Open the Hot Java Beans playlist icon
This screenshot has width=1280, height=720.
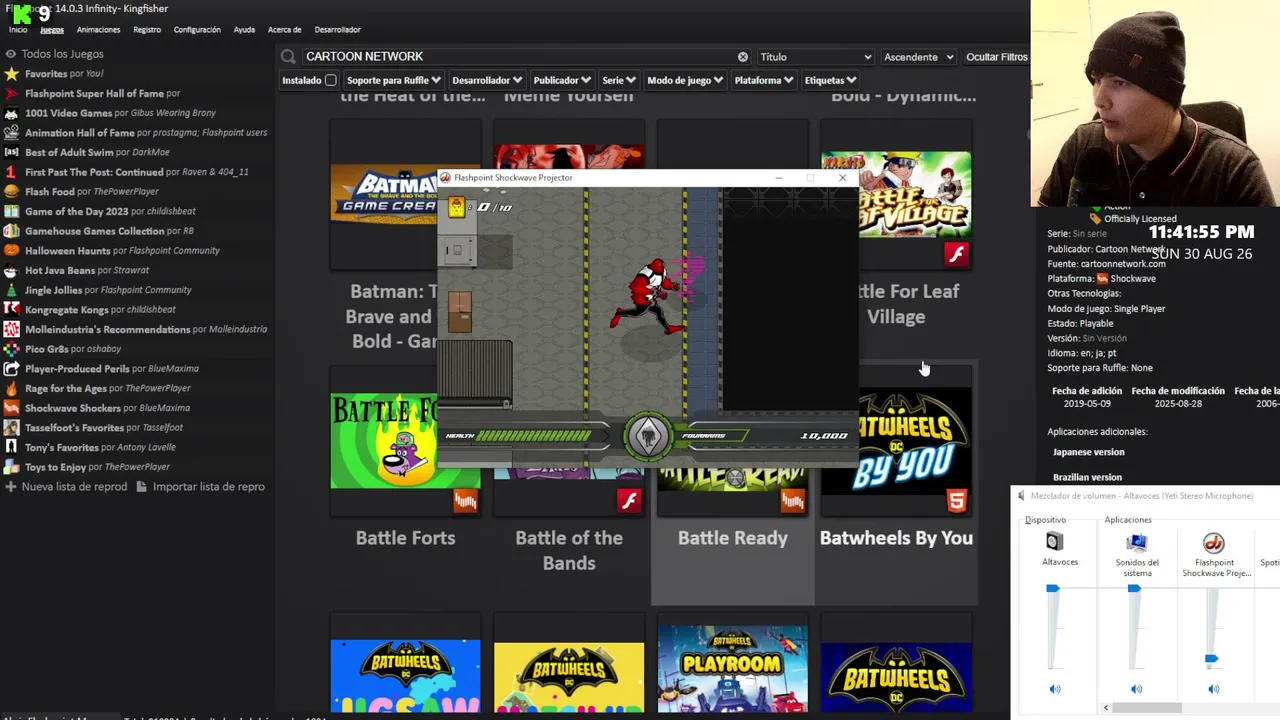pyautogui.click(x=11, y=270)
